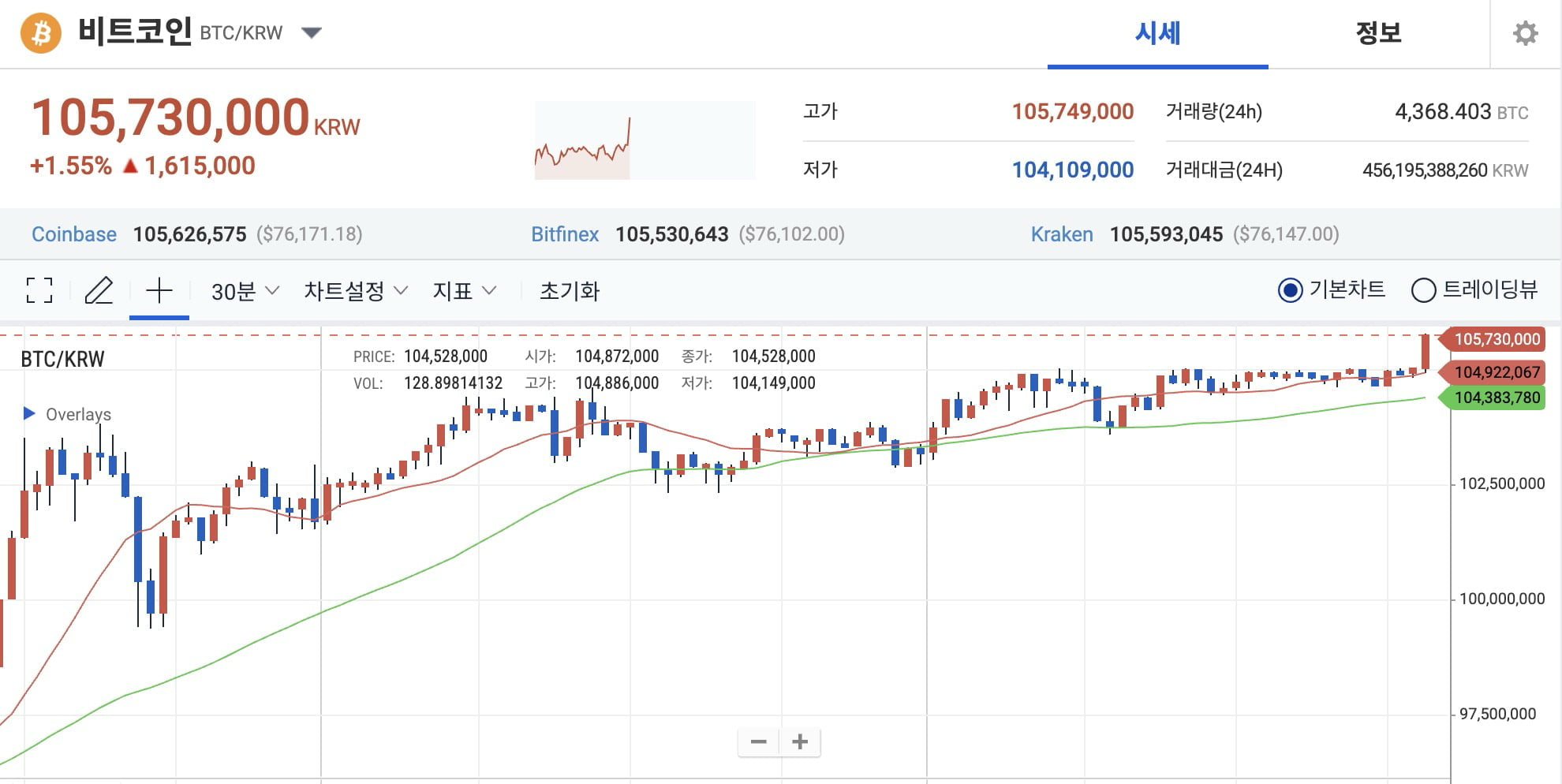Expand the Overlays triangle
The image size is (1562, 784).
tap(29, 413)
